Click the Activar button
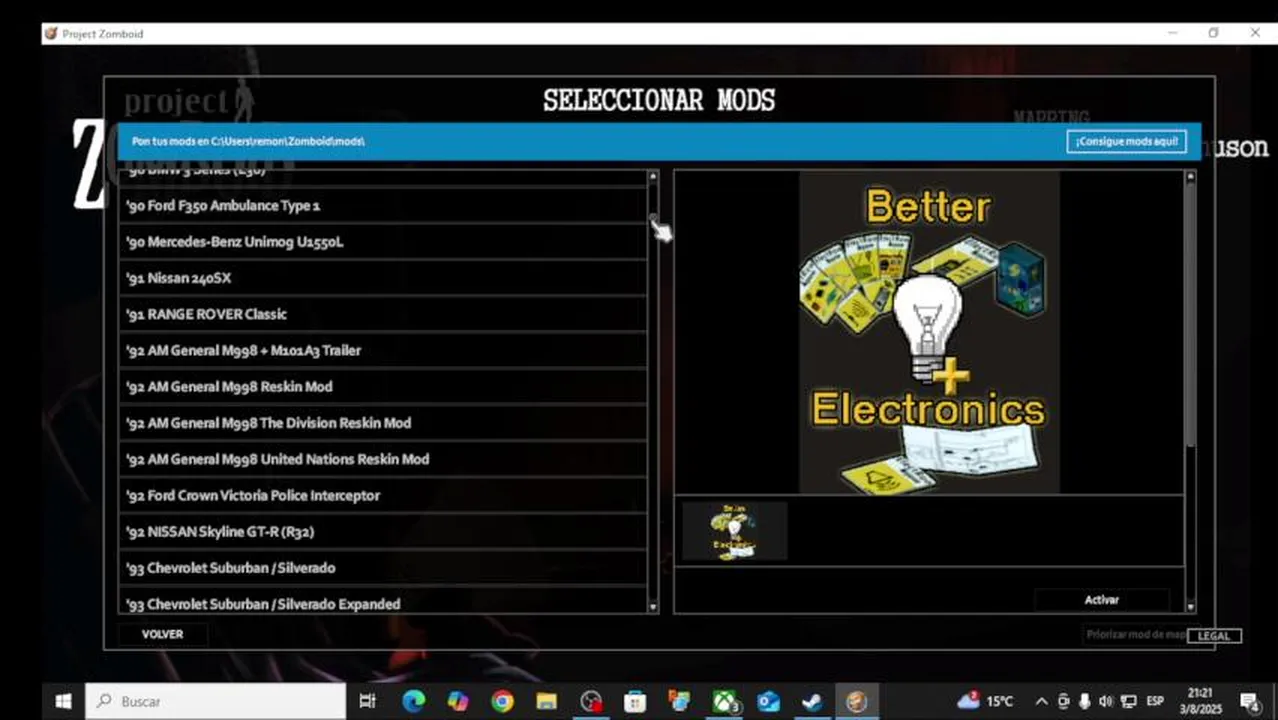The image size is (1278, 720). coord(1102,599)
